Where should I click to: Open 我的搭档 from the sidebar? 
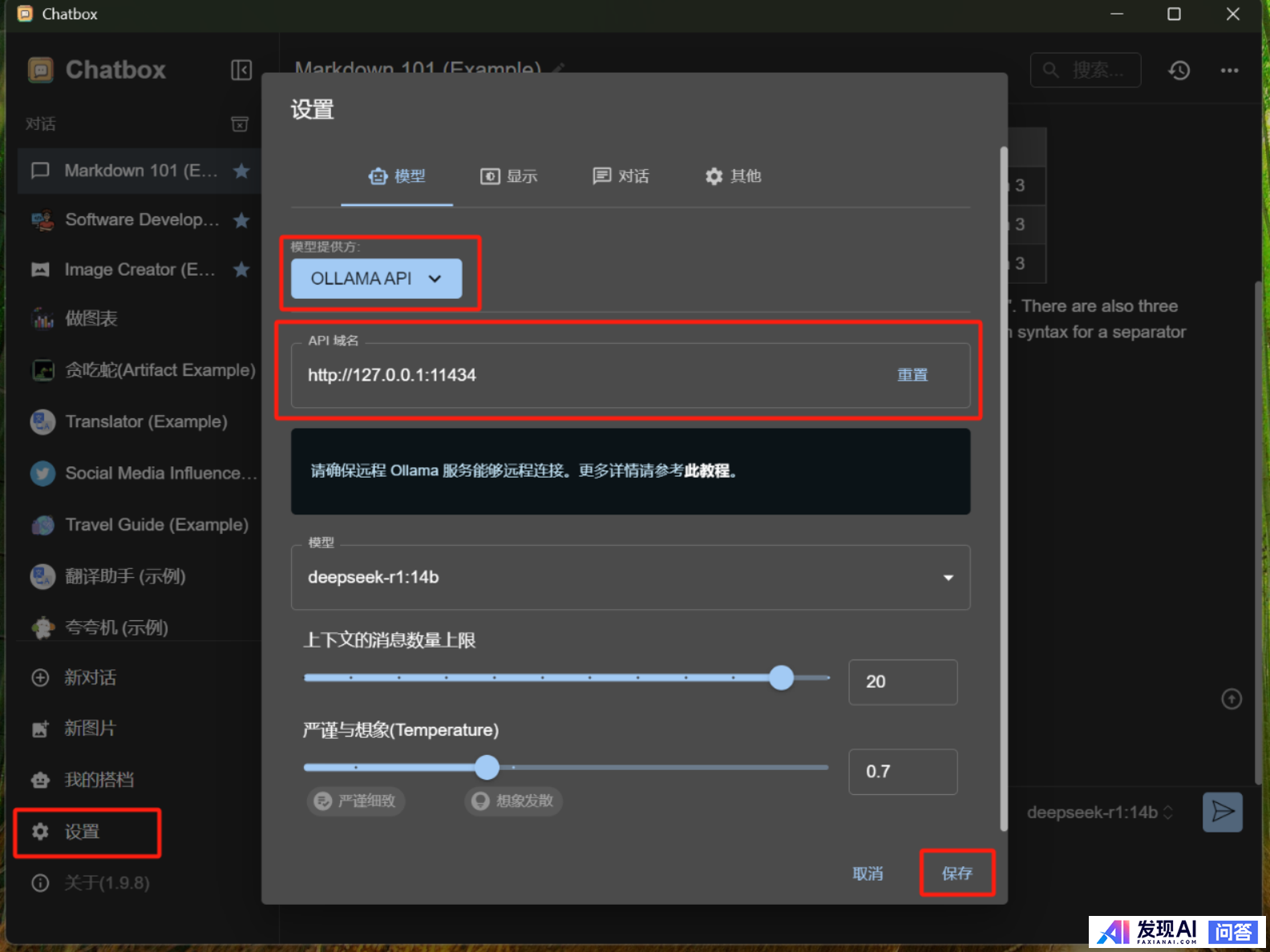tap(99, 780)
